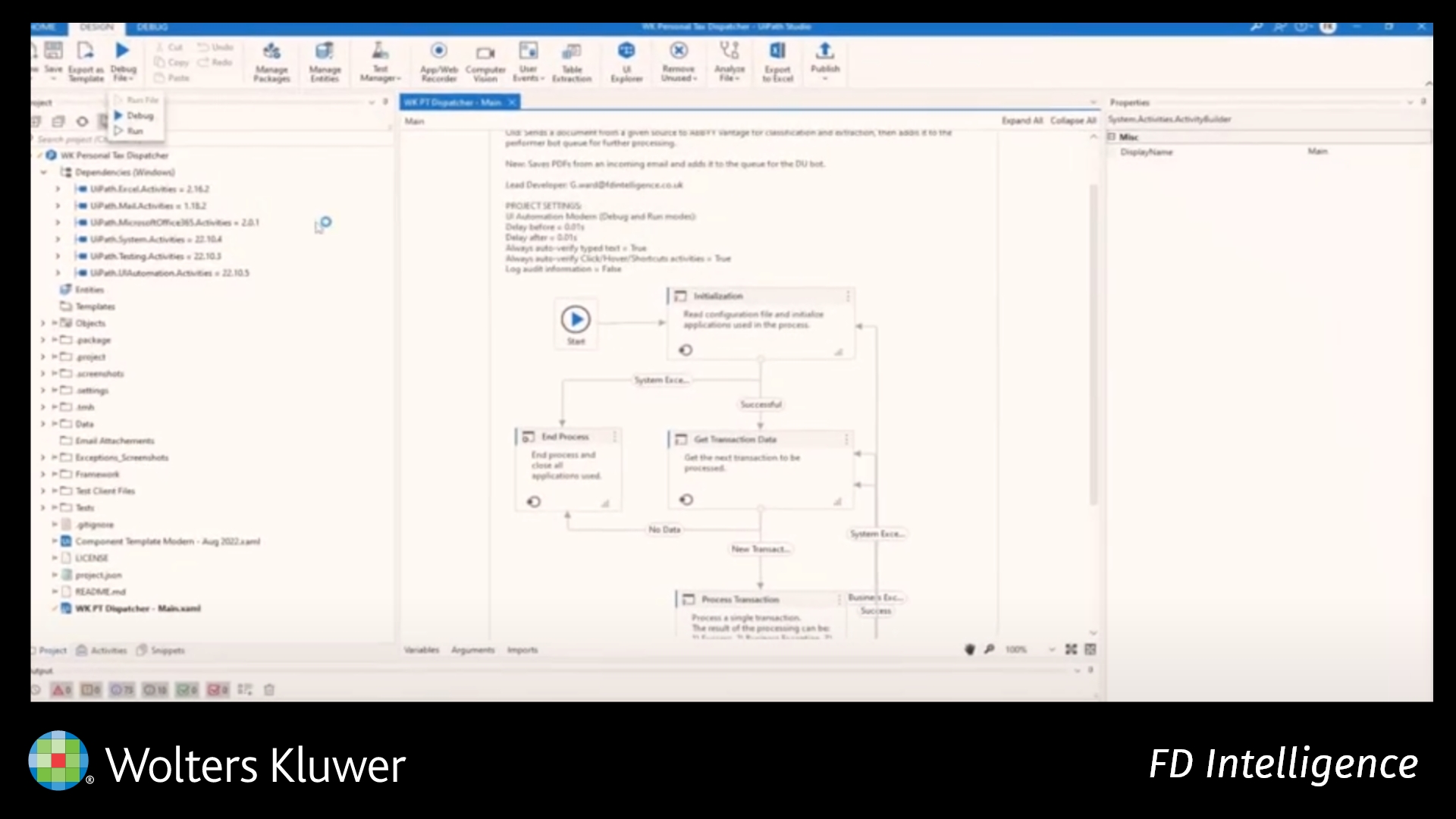Switch to the Debug ribbon tab
Viewport: 1456px width, 819px height.
152,27
